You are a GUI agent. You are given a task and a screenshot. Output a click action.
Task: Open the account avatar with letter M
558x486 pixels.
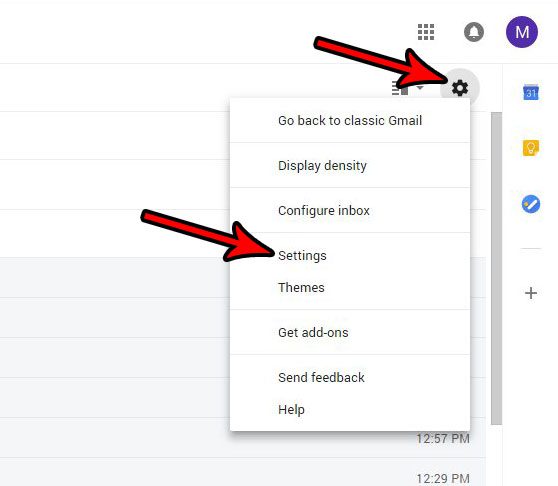[x=522, y=32]
